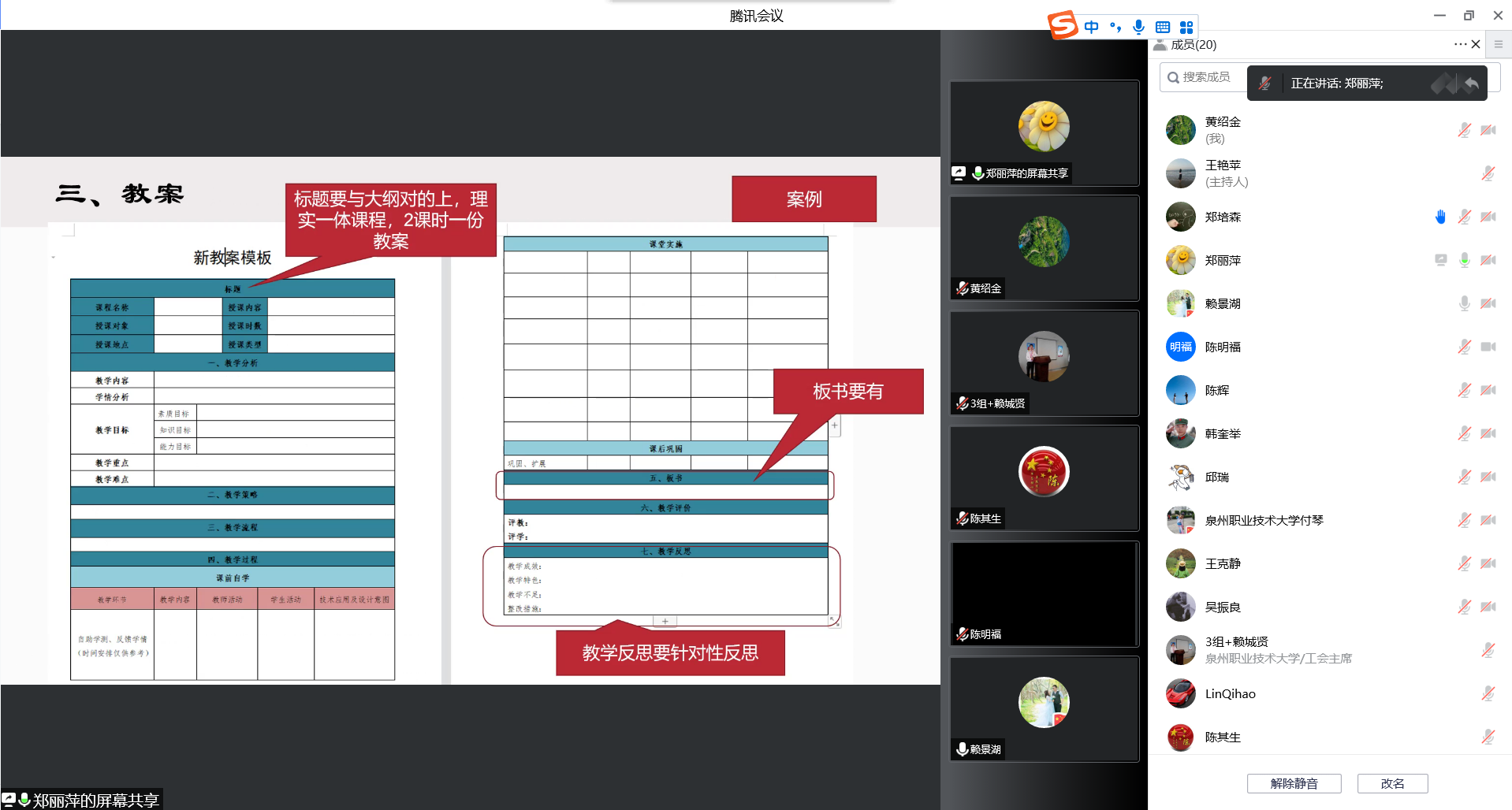Mute 赖景湖's active microphone
The width and height of the screenshot is (1512, 810).
1465,303
